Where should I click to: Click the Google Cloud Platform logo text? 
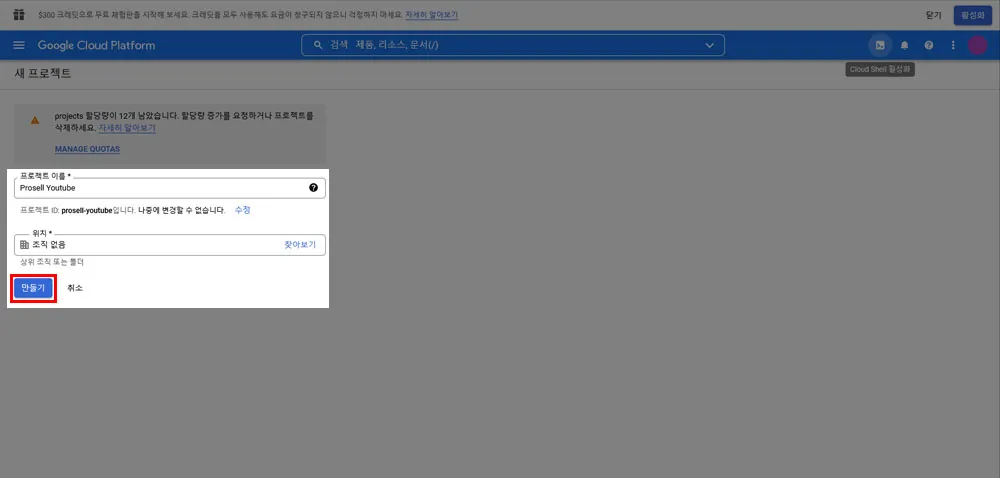96,45
